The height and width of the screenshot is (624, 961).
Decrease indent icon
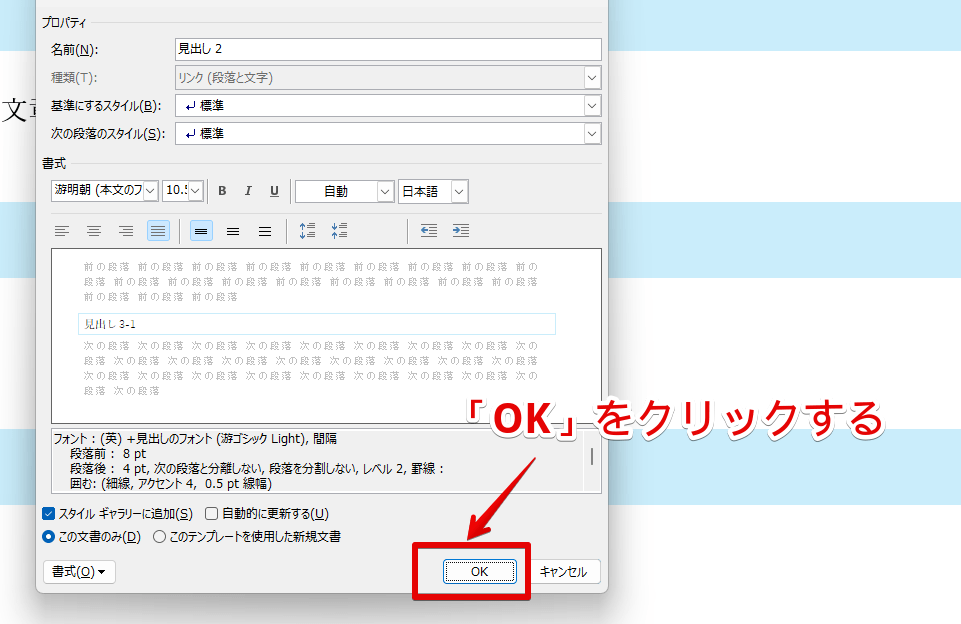point(429,231)
